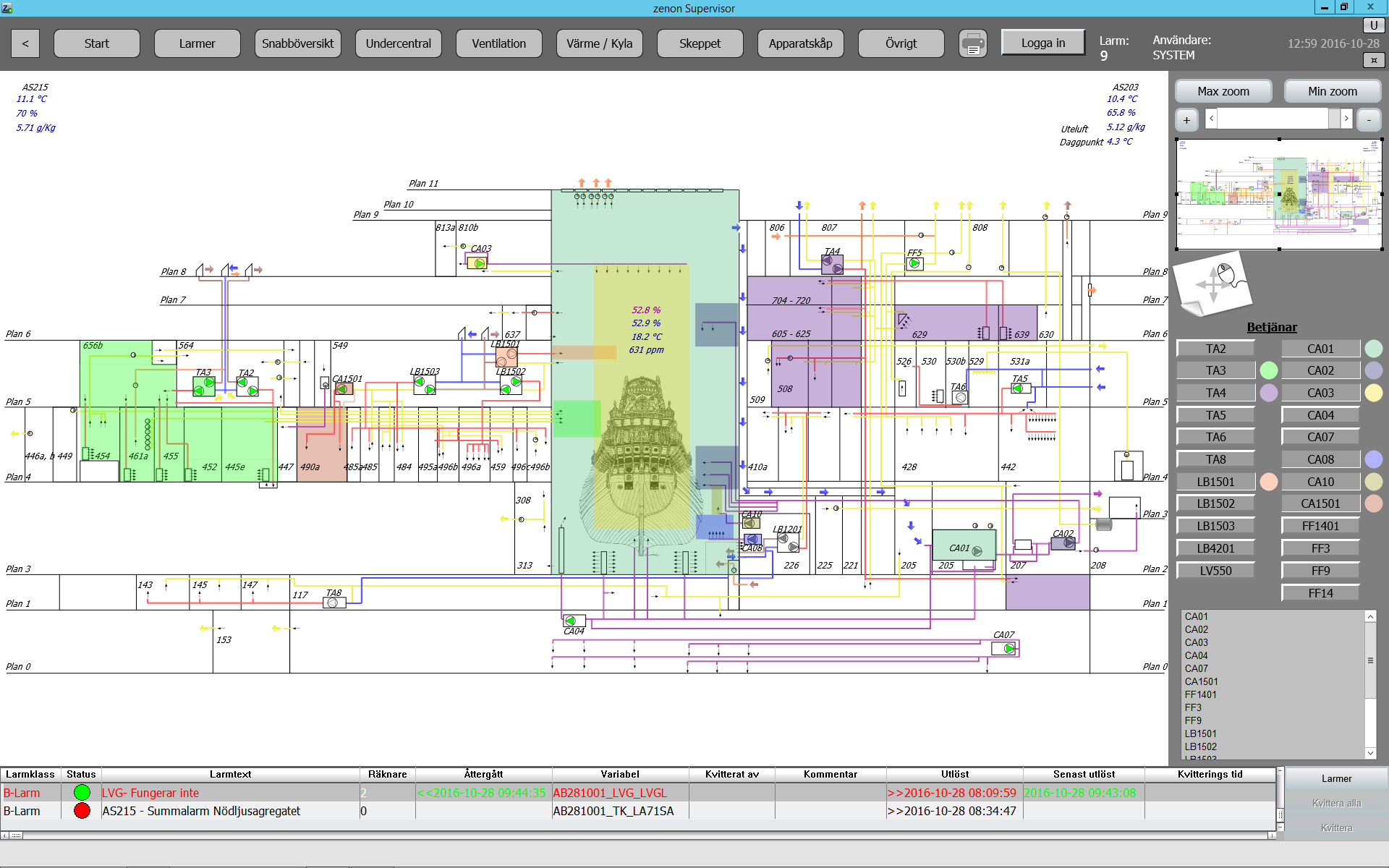Click the zoom slider thumb

[1334, 119]
